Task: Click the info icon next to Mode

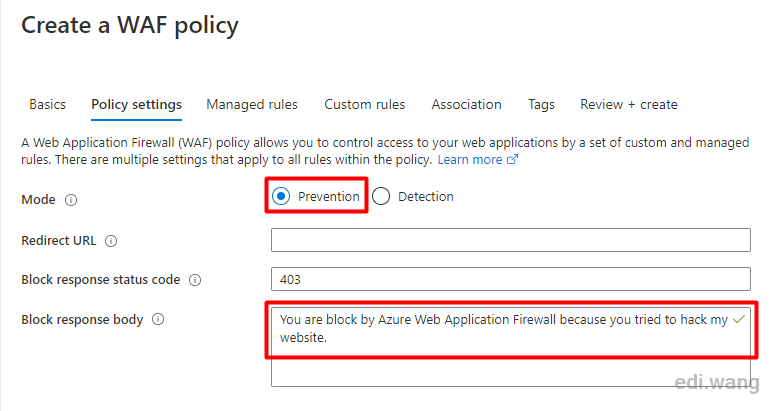Action: tap(71, 200)
